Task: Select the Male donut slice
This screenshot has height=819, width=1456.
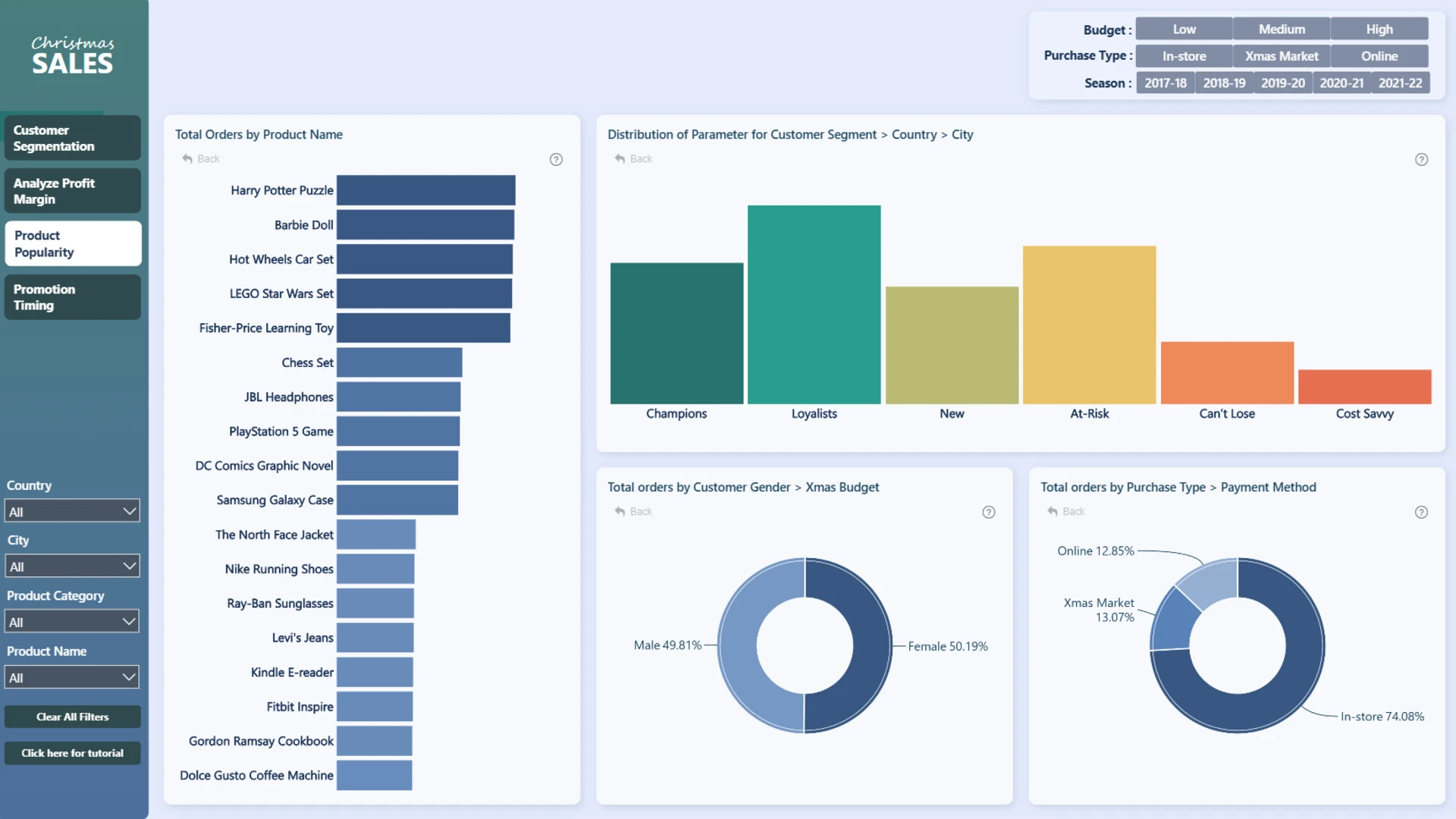Action: 738,645
